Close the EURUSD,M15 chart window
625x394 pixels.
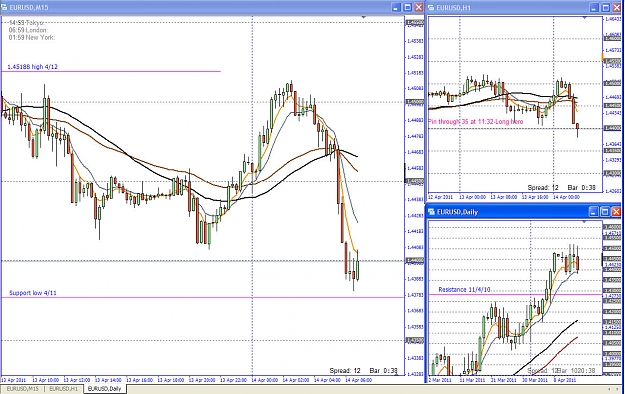click(419, 8)
